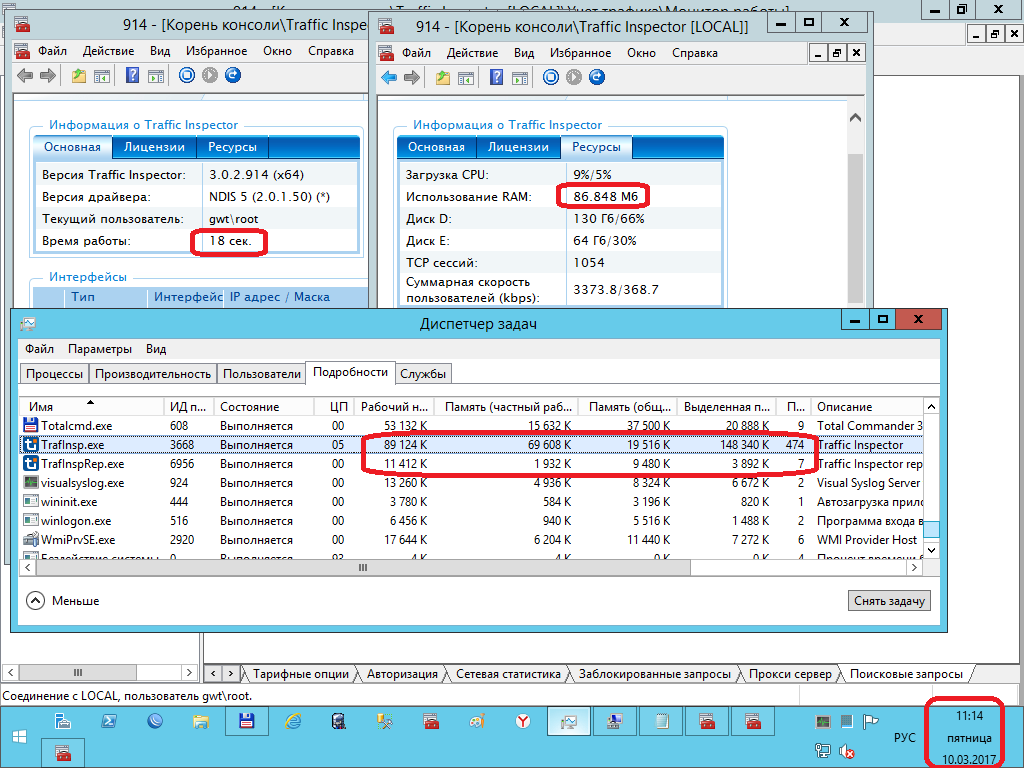Open Yandex browser from the taskbar
Screen dimensions: 1024x768
[x=522, y=722]
